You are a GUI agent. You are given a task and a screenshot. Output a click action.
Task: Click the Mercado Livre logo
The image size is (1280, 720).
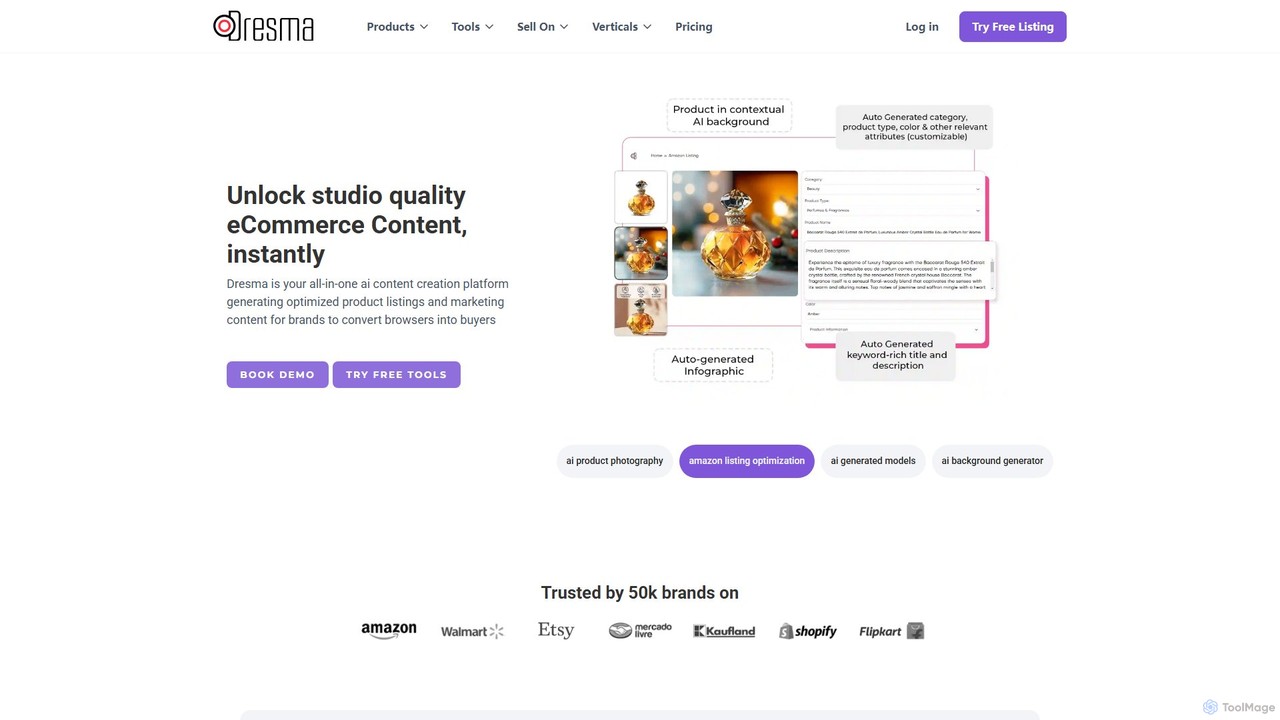(640, 630)
